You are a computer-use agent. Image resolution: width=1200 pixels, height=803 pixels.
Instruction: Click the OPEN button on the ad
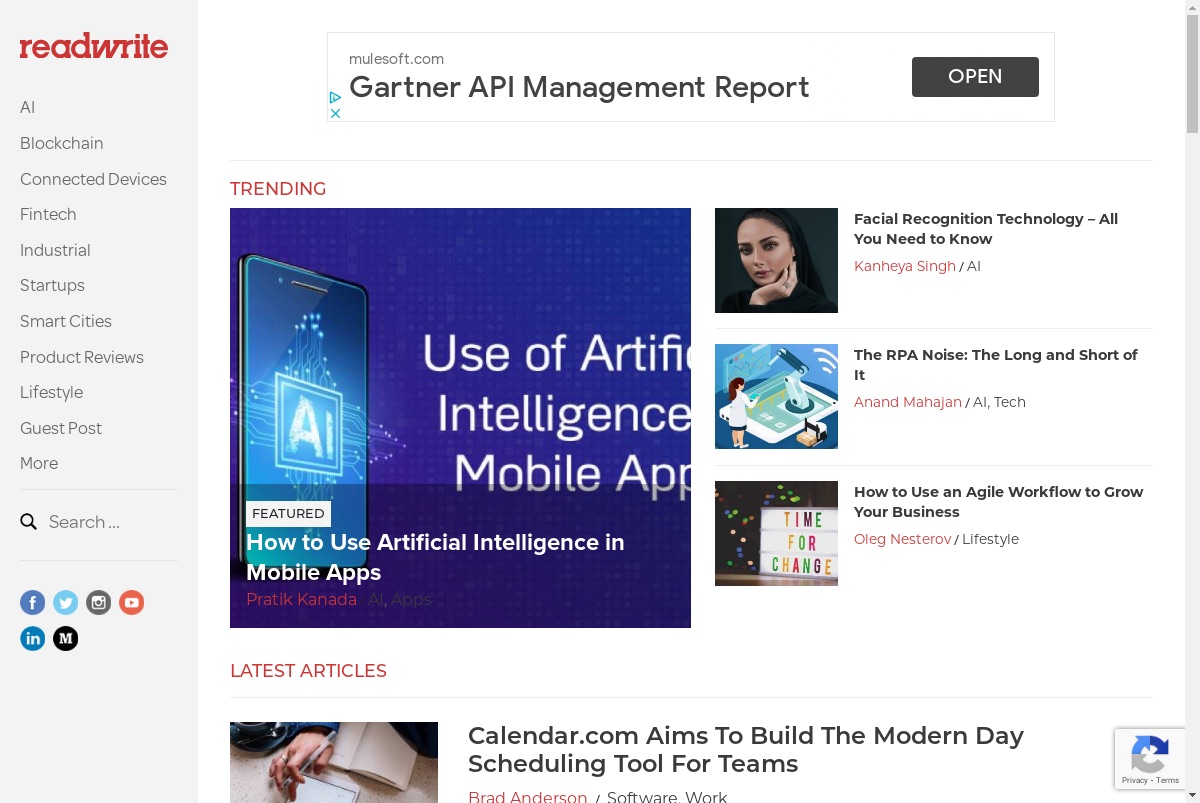pos(975,77)
